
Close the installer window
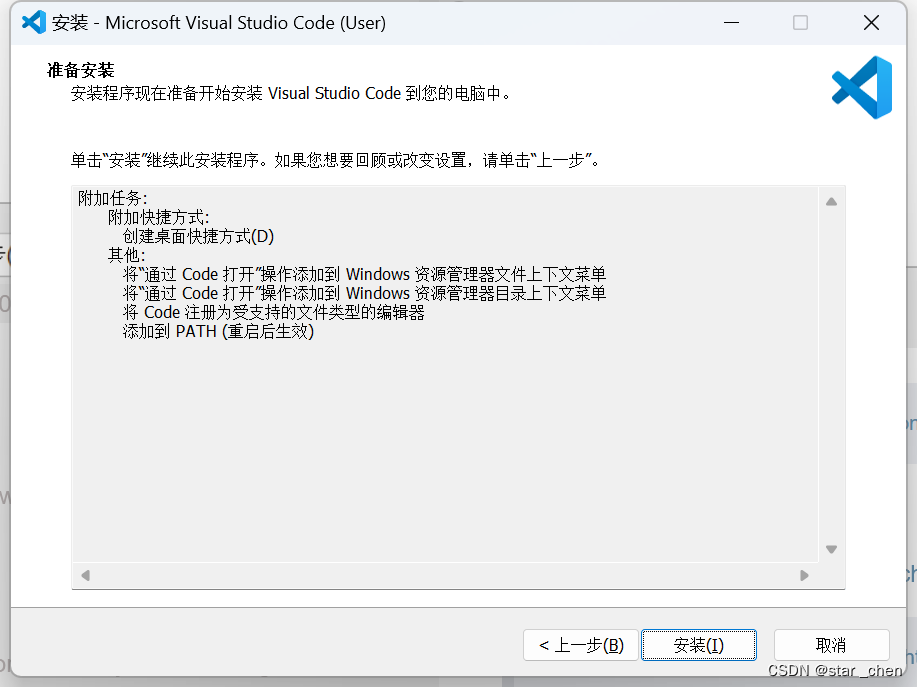click(871, 23)
